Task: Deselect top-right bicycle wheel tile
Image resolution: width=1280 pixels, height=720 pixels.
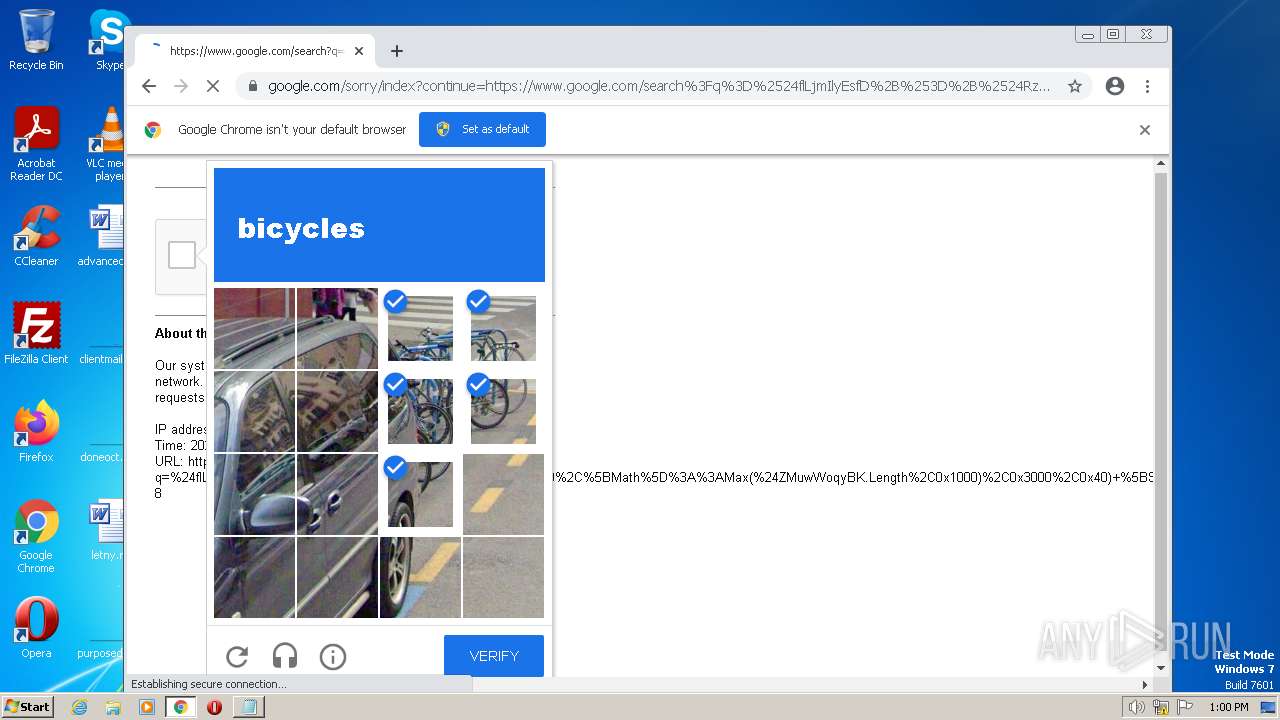Action: 503,328
